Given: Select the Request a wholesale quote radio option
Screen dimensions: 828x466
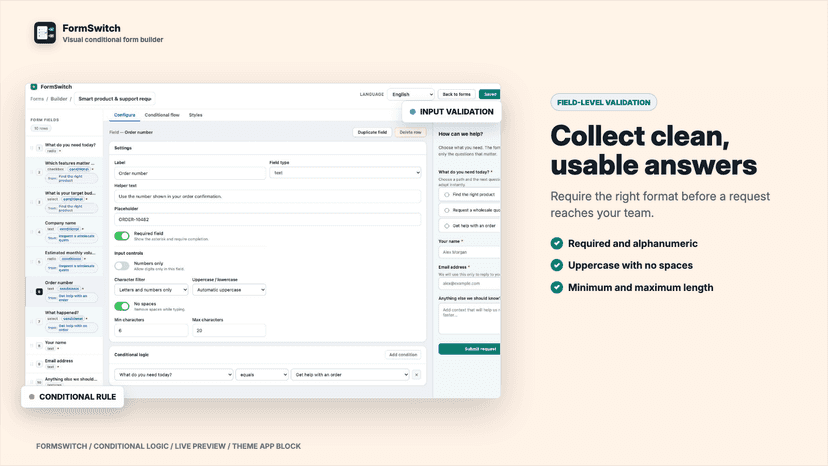Looking at the screenshot, I should click(447, 210).
